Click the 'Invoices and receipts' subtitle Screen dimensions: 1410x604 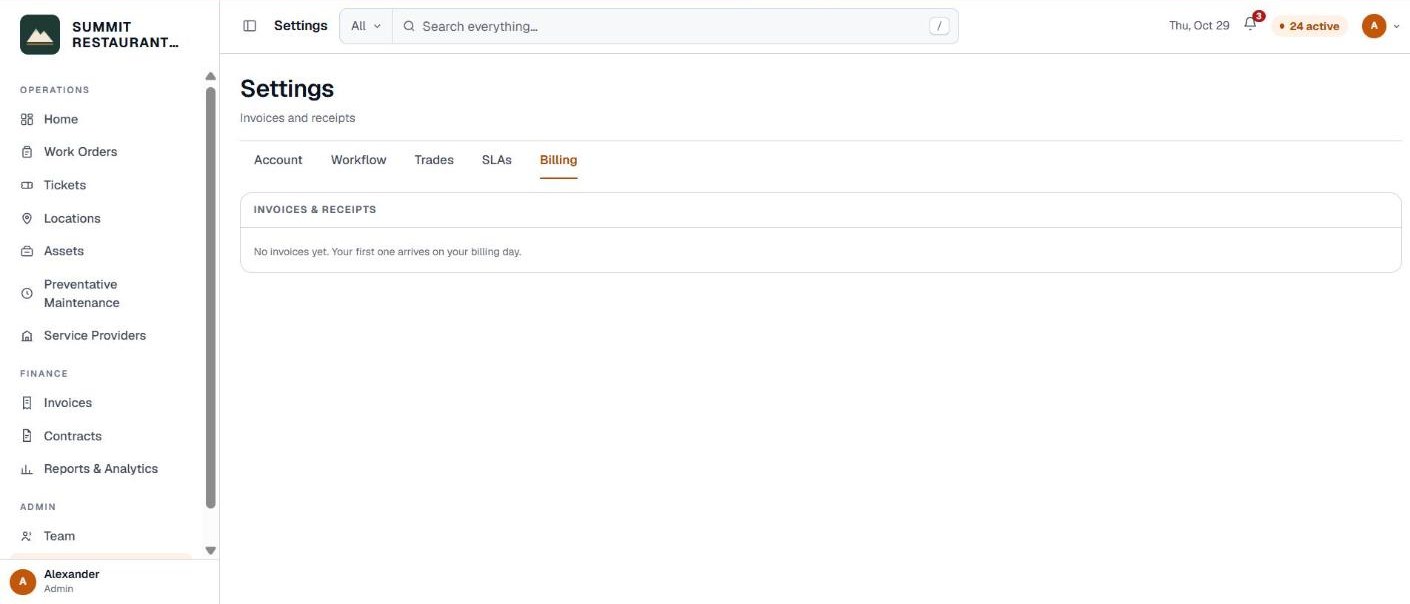[298, 118]
